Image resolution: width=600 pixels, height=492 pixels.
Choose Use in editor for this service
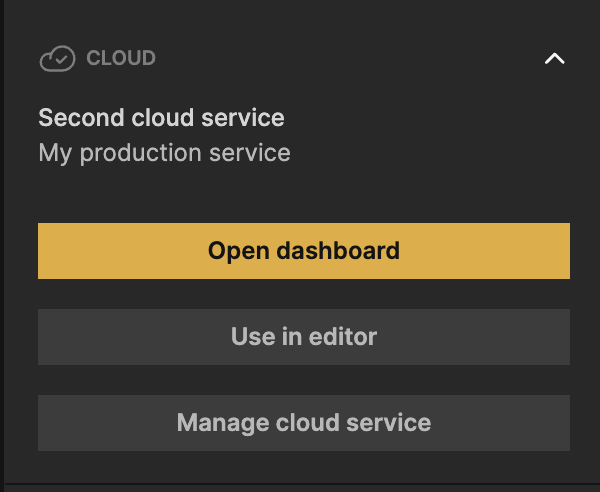point(303,336)
